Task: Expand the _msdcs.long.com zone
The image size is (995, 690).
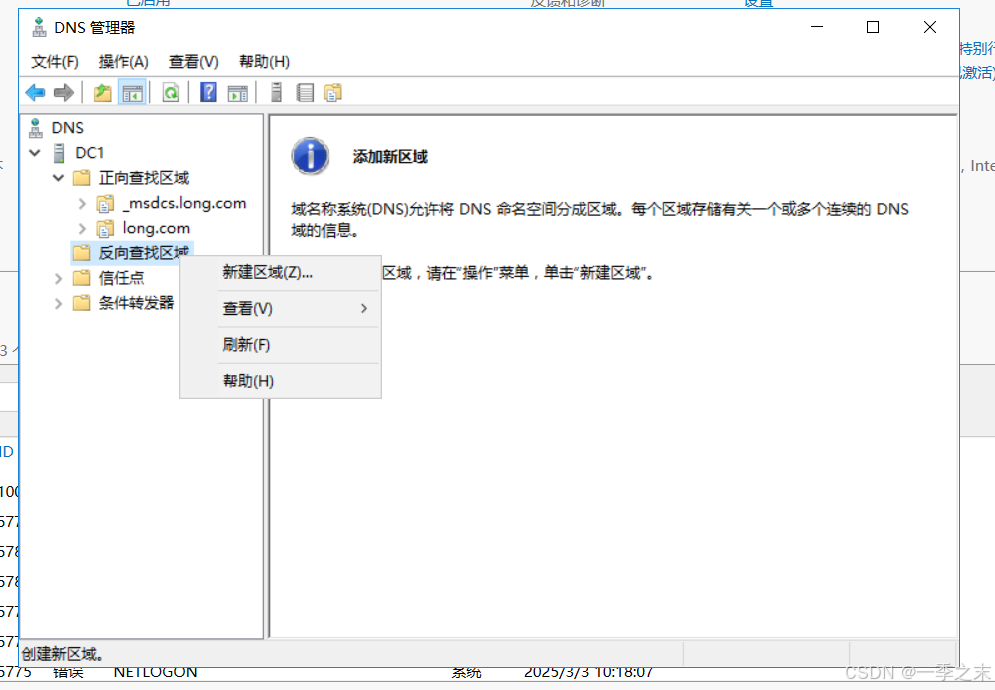Action: coord(82,203)
